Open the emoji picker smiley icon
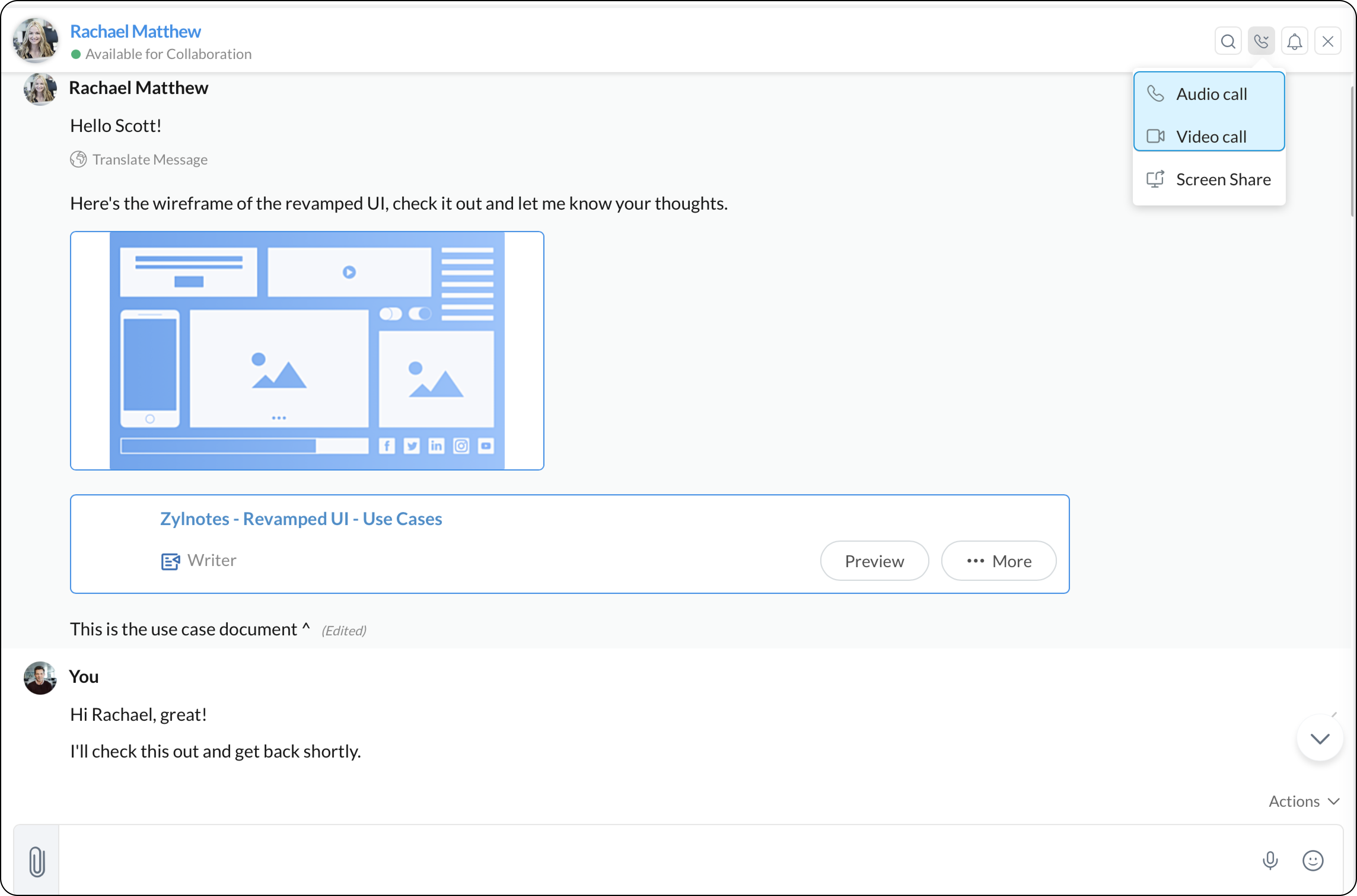Image resolution: width=1357 pixels, height=896 pixels. click(1313, 860)
